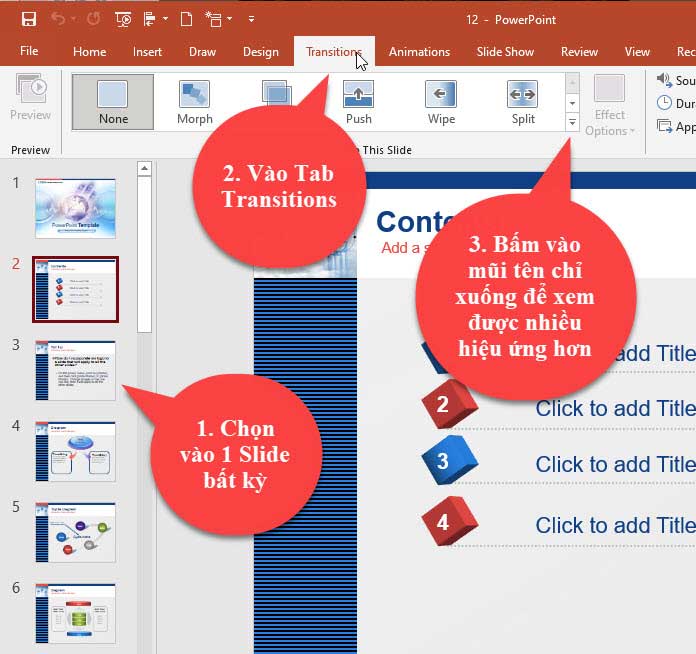Switch to the Animations tab
Image resolution: width=696 pixels, height=654 pixels.
tap(419, 52)
